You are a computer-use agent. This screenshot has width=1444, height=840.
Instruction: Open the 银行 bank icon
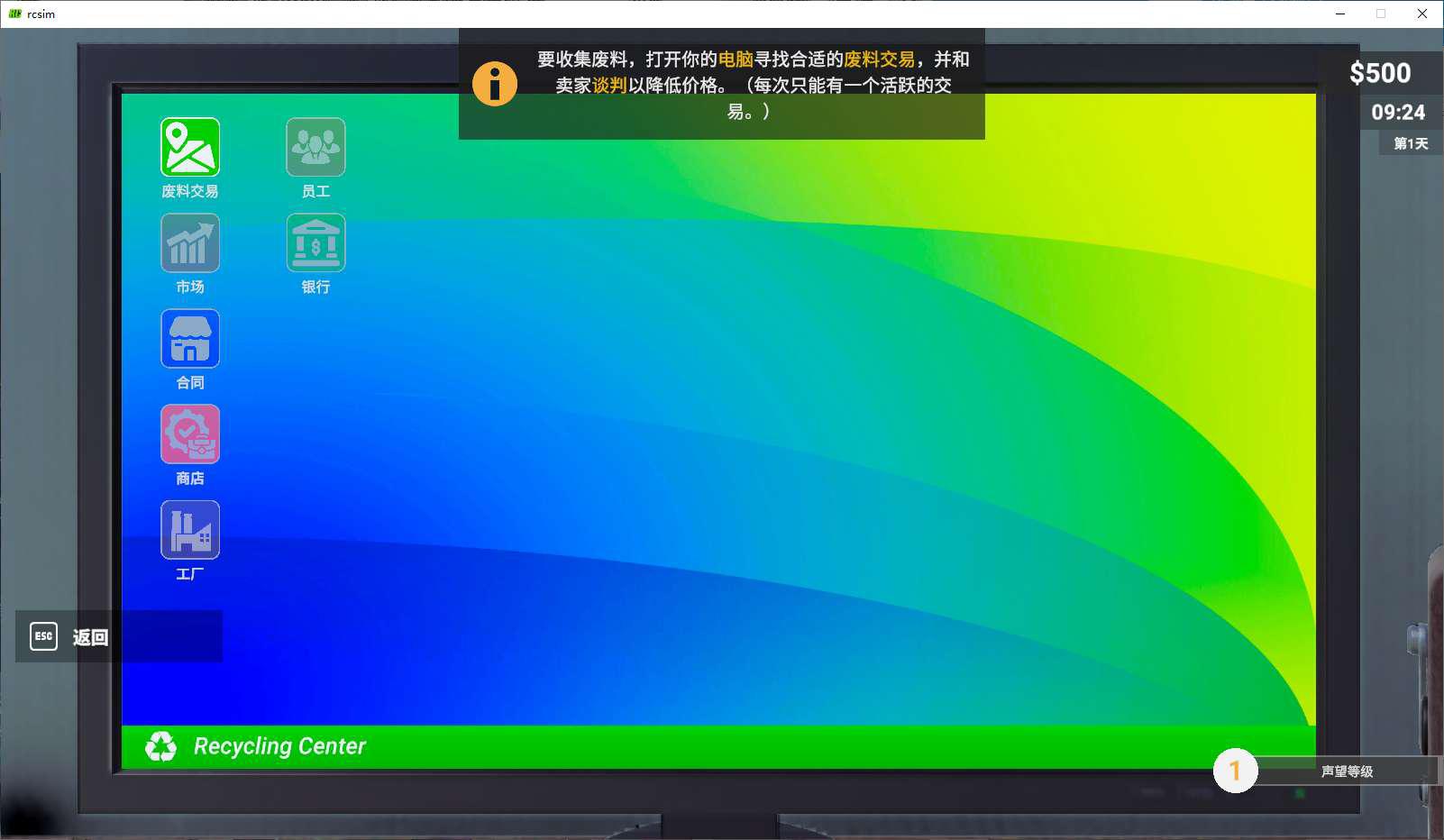315,242
